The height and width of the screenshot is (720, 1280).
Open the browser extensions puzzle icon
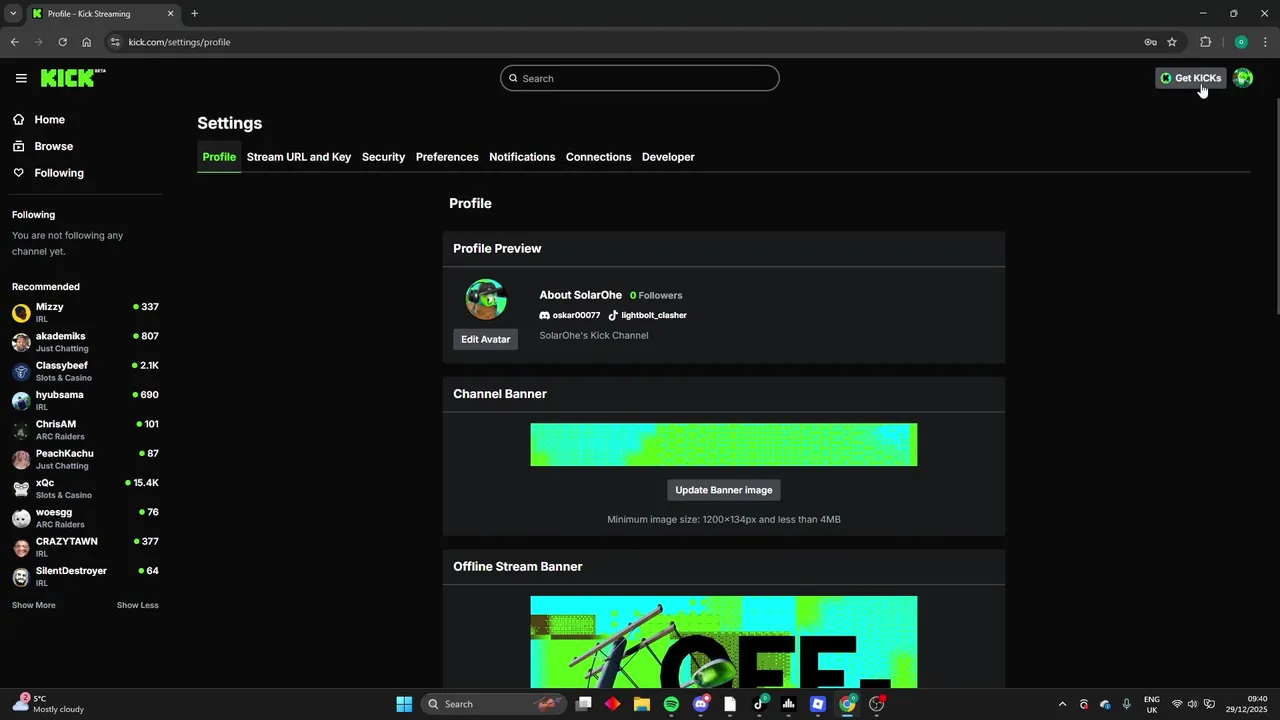[x=1205, y=42]
